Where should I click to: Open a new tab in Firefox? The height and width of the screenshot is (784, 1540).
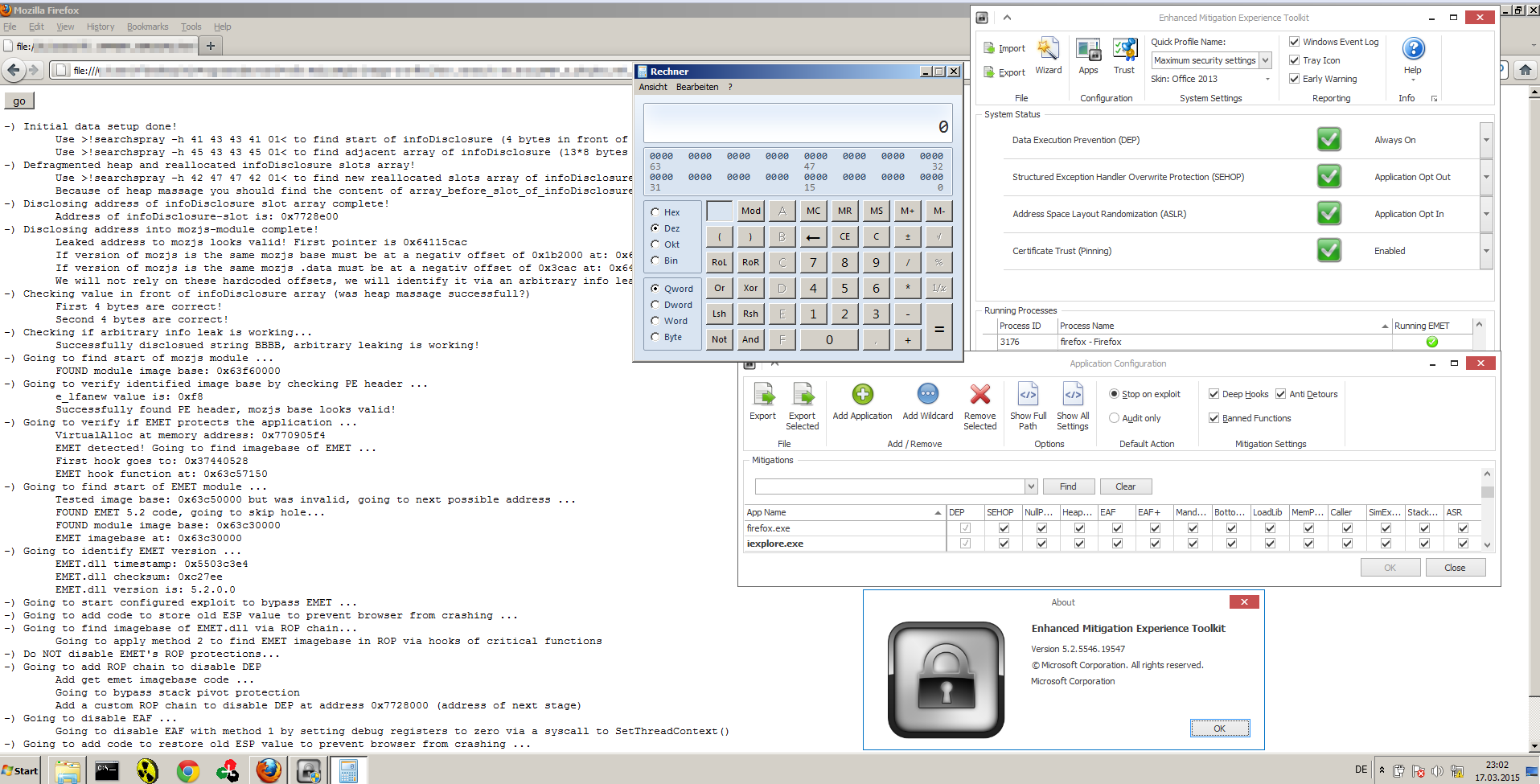211,46
